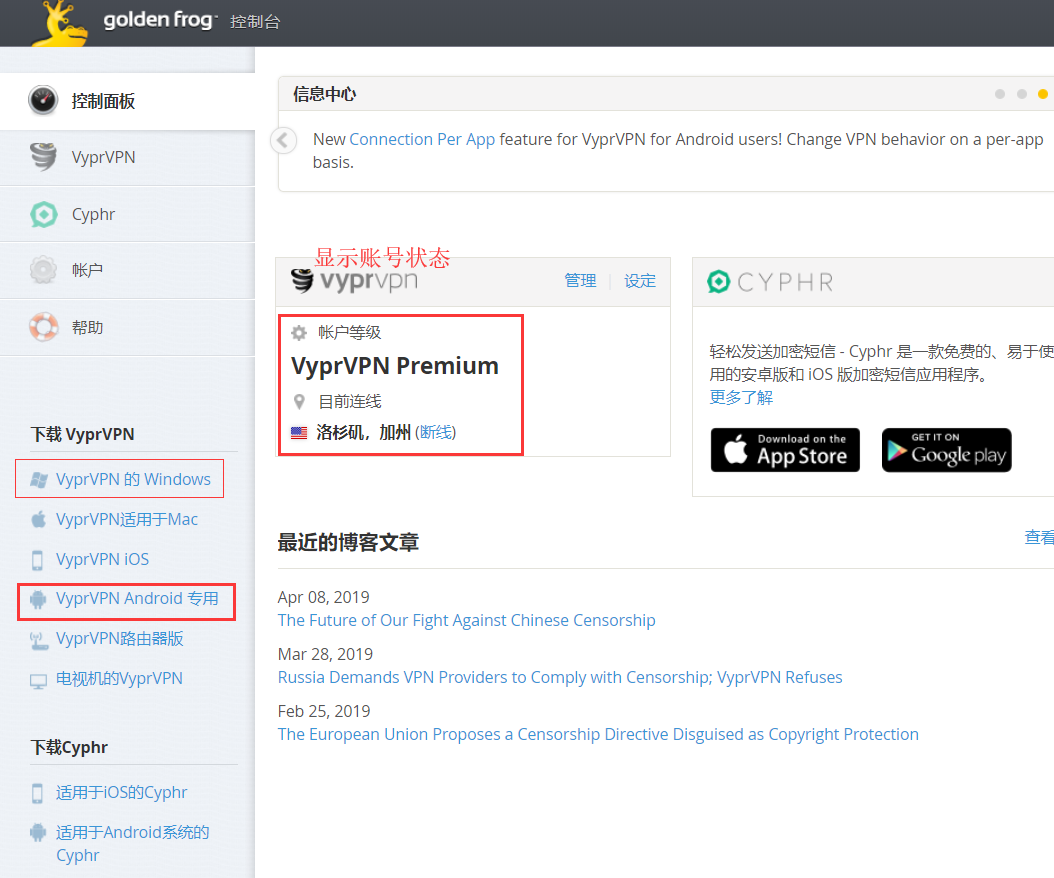This screenshot has width=1054, height=878.
Task: Open the Get it on Google Play badge
Action: 946,450
